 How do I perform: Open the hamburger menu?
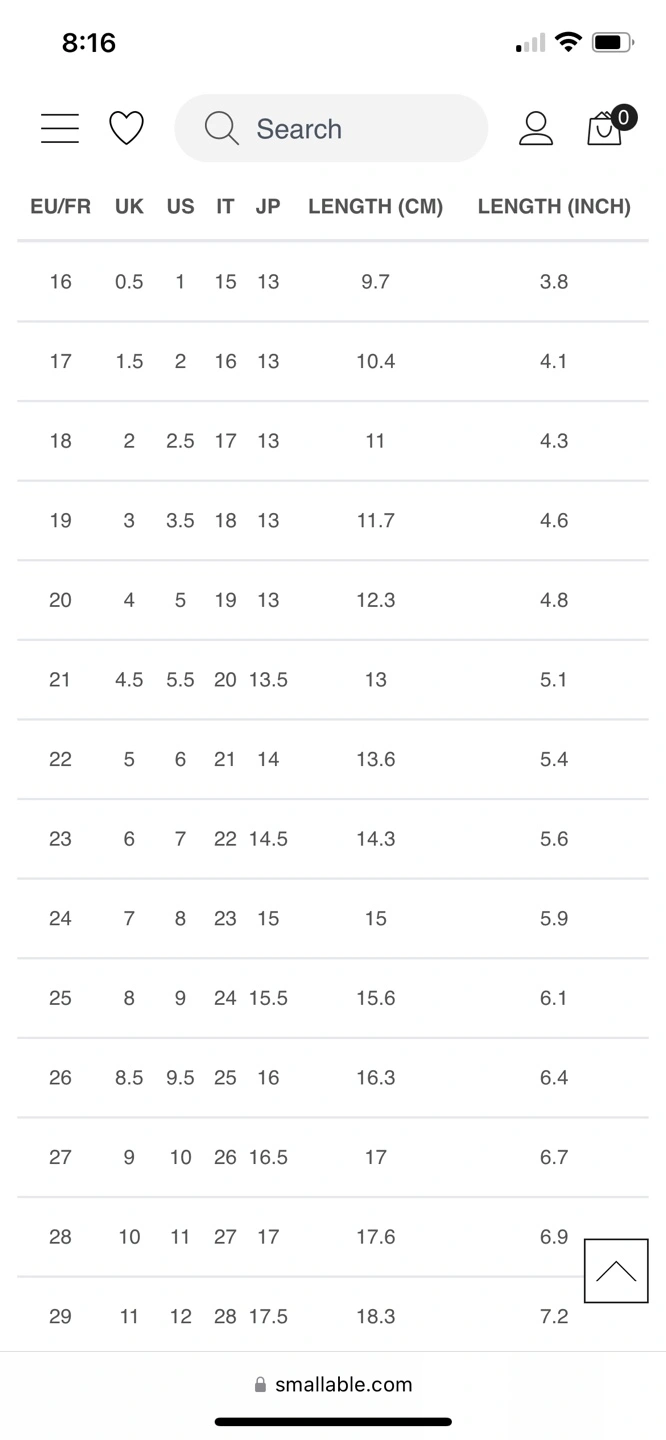(x=60, y=128)
